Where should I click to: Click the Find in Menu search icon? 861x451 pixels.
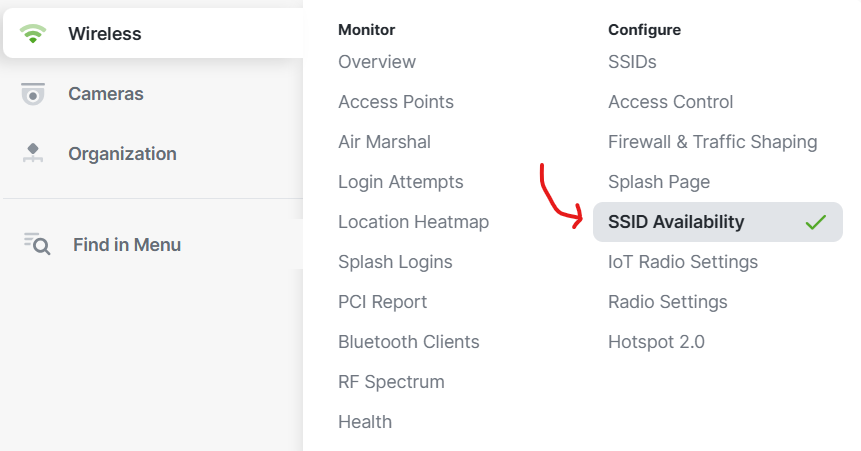coord(37,244)
